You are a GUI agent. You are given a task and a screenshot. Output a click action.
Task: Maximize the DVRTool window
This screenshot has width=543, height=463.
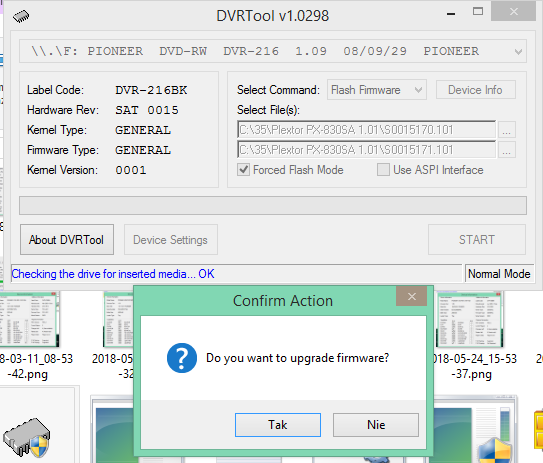pos(478,11)
